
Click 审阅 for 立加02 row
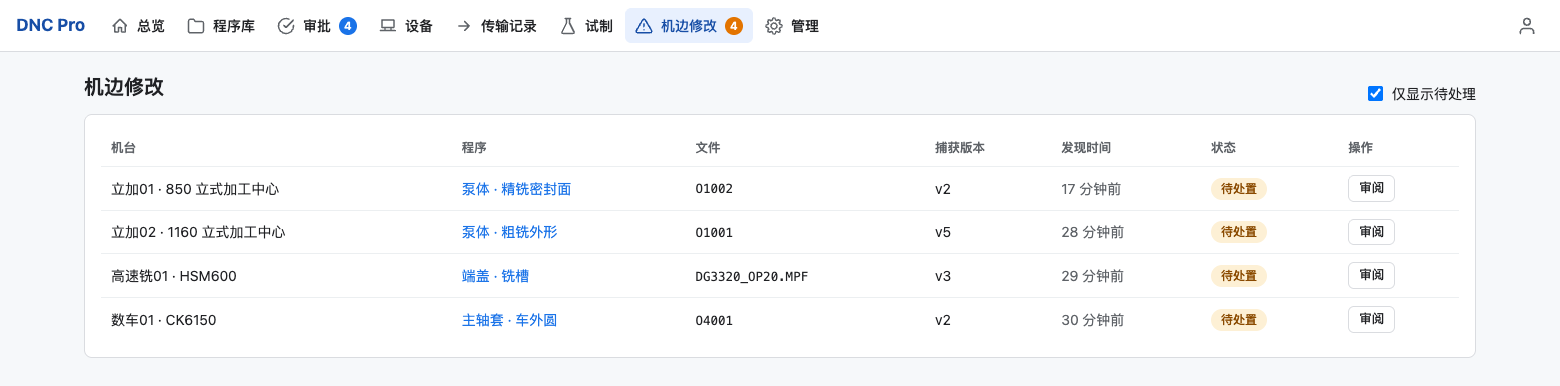coord(1371,232)
